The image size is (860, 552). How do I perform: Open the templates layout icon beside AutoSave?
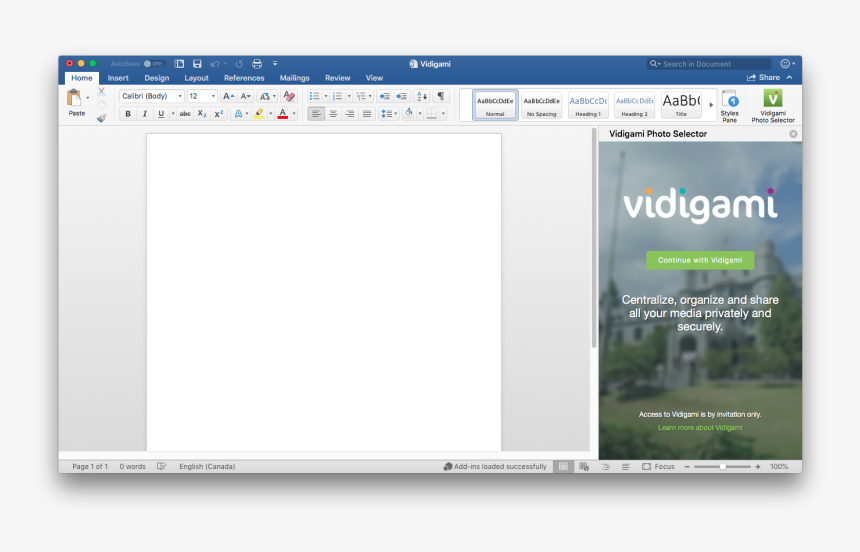coord(179,64)
